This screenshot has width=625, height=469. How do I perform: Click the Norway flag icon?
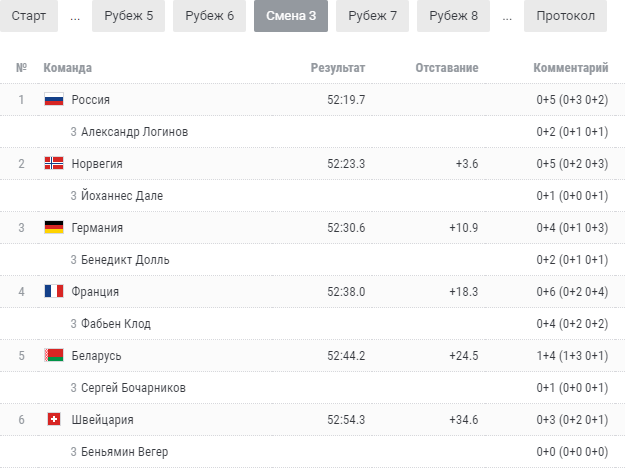(x=54, y=163)
